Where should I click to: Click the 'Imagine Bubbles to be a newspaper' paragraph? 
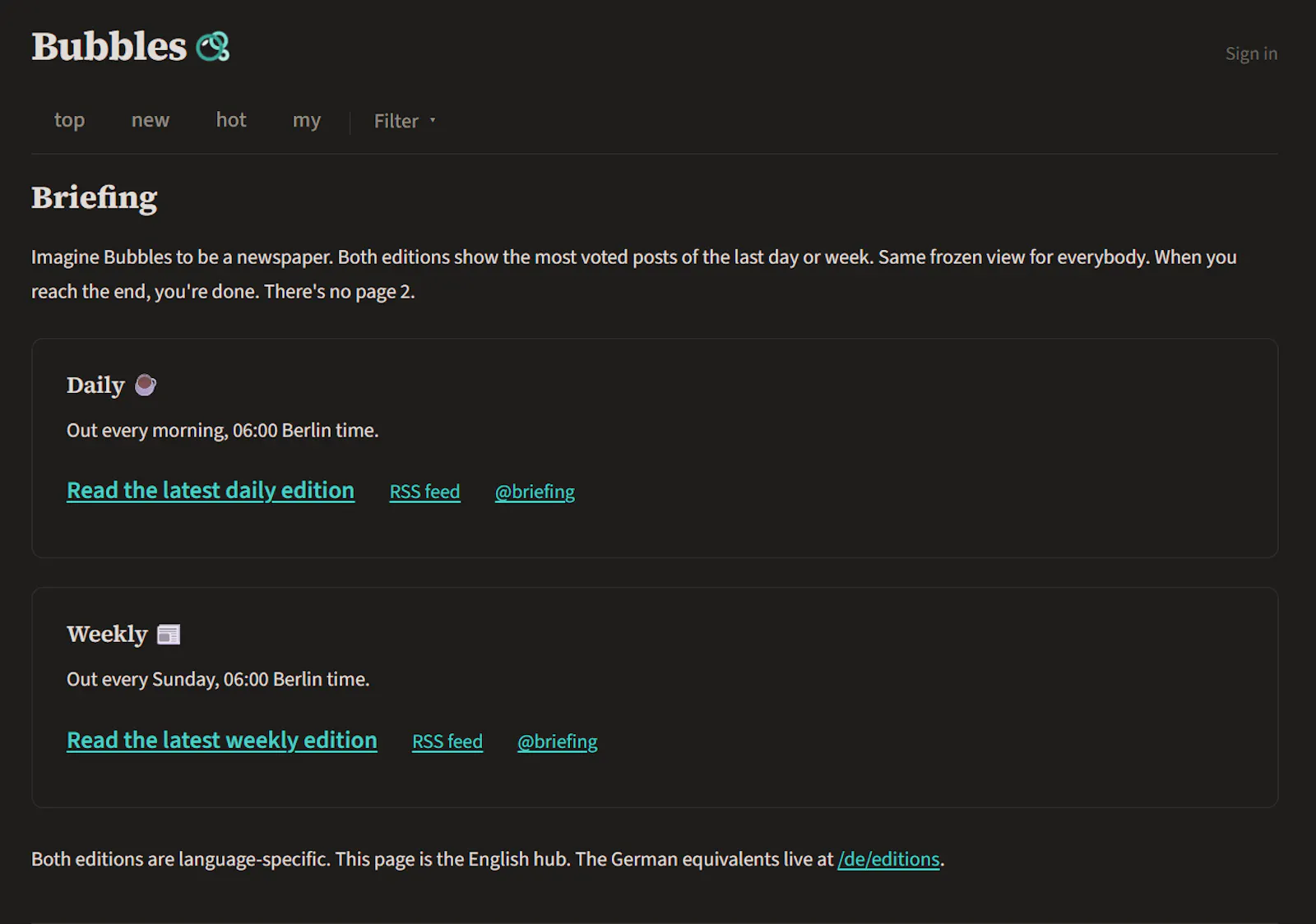pyautogui.click(x=634, y=274)
